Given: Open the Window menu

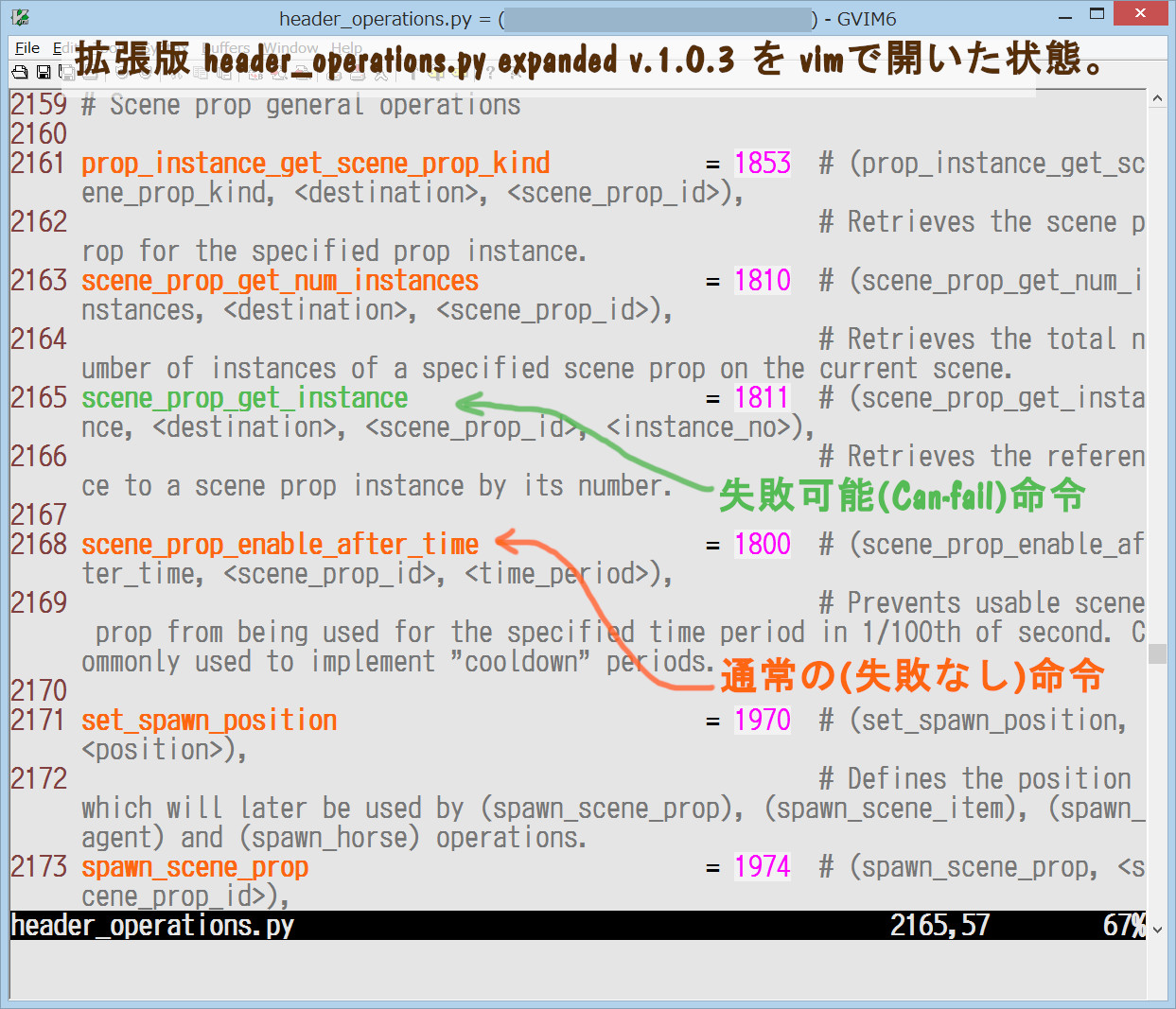Looking at the screenshot, I should coord(290,48).
